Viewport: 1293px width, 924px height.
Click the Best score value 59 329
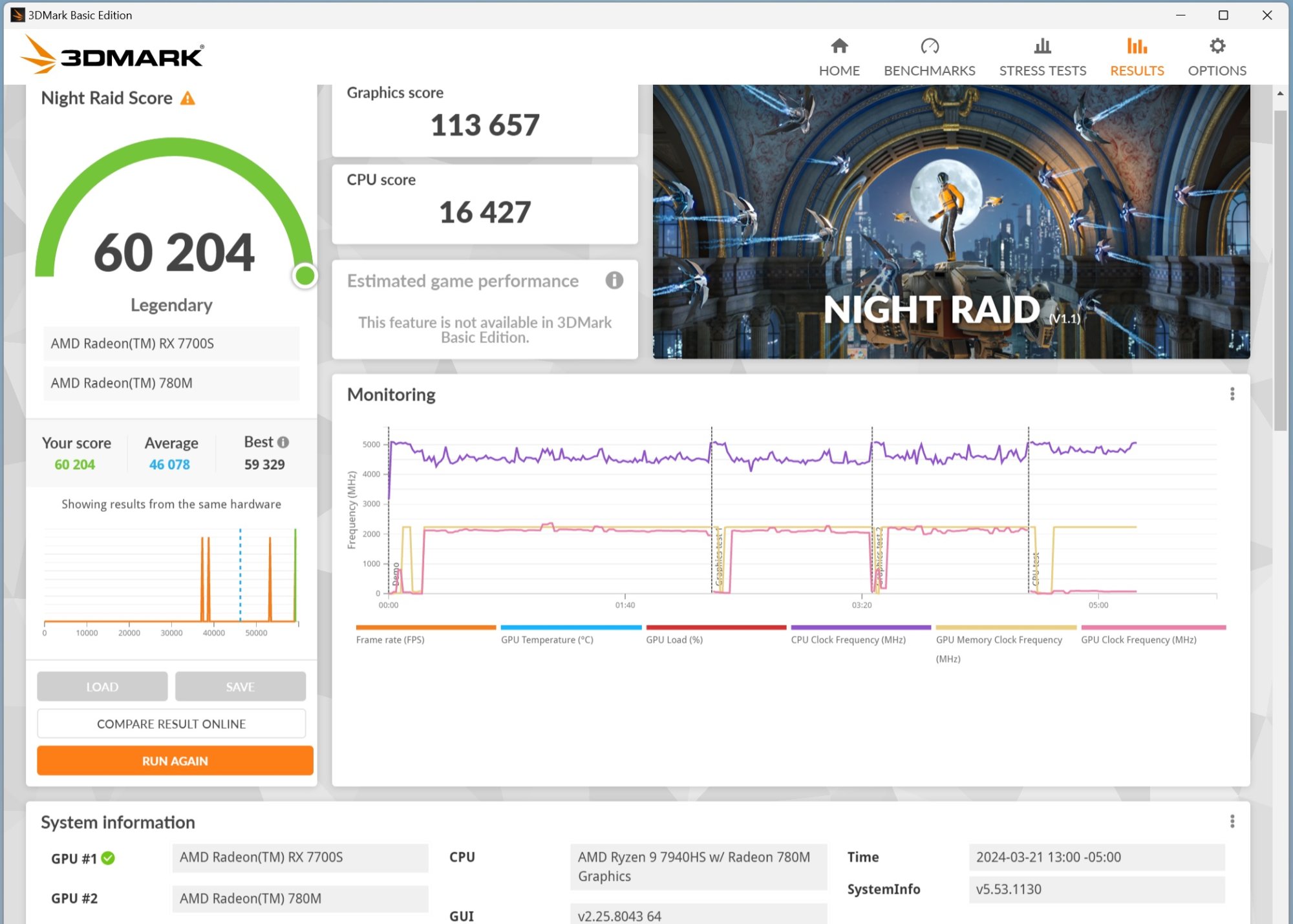(x=264, y=465)
